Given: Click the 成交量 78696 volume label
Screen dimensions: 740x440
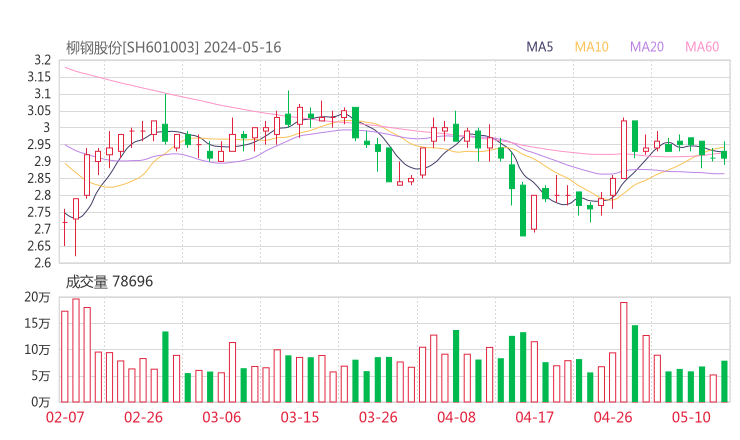Looking at the screenshot, I should [x=109, y=282].
